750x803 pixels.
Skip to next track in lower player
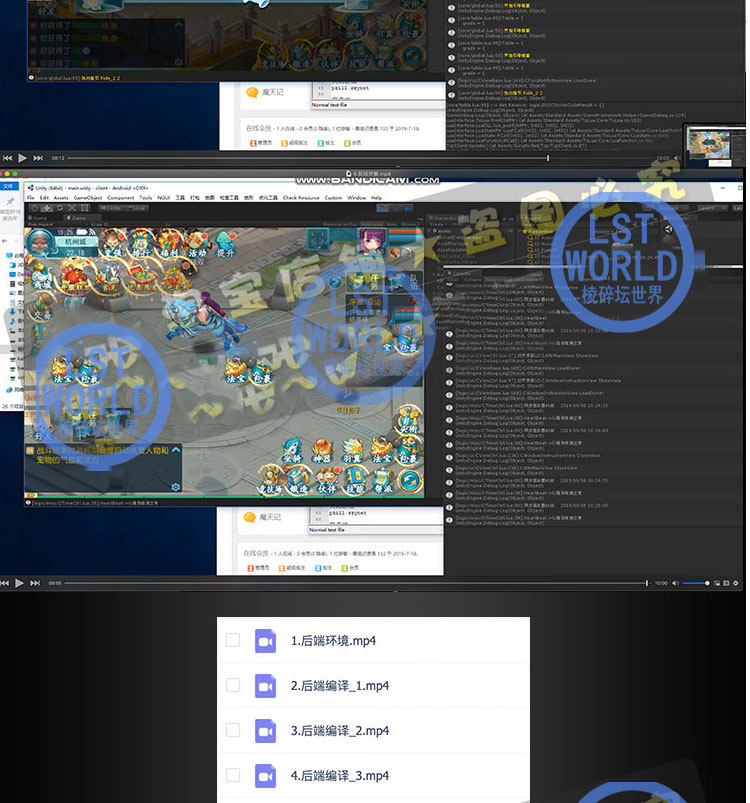(x=35, y=583)
